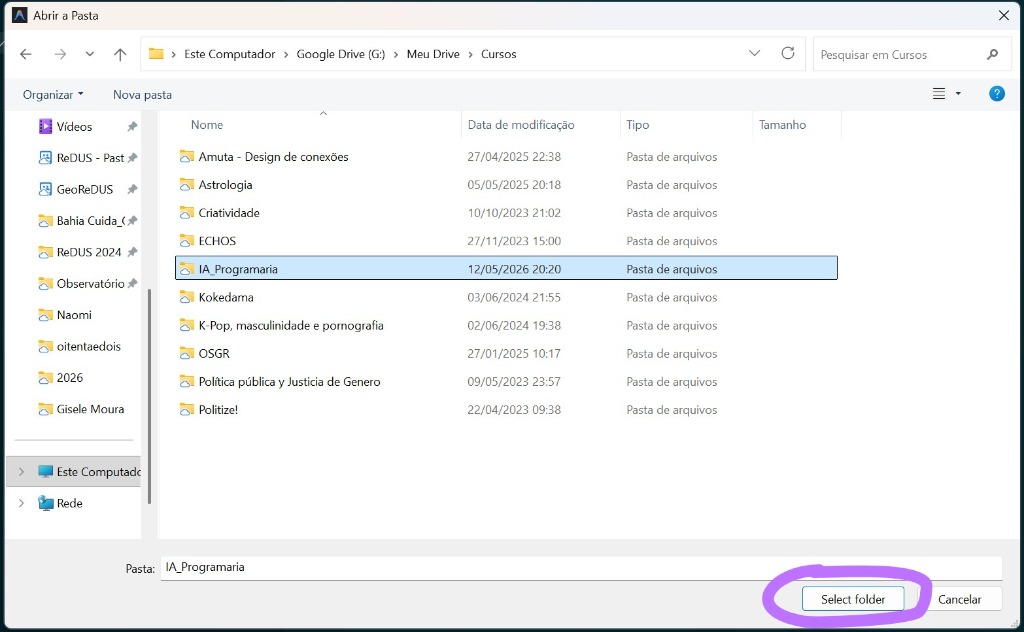Open Vídeos in the sidebar
The width and height of the screenshot is (1024, 632).
tap(74, 127)
